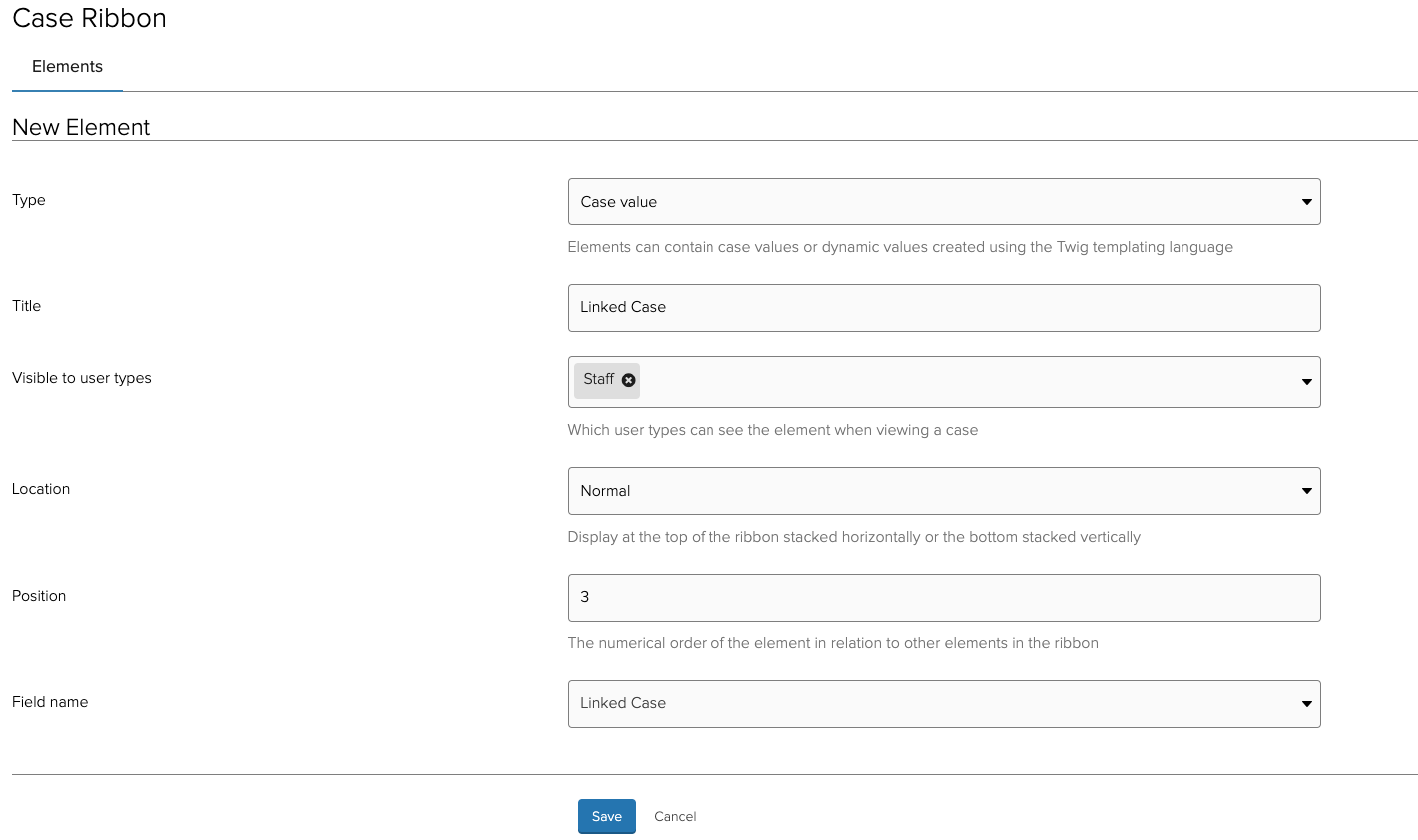Open the Location dropdown set to Normal
This screenshot has width=1418, height=840.
click(944, 491)
